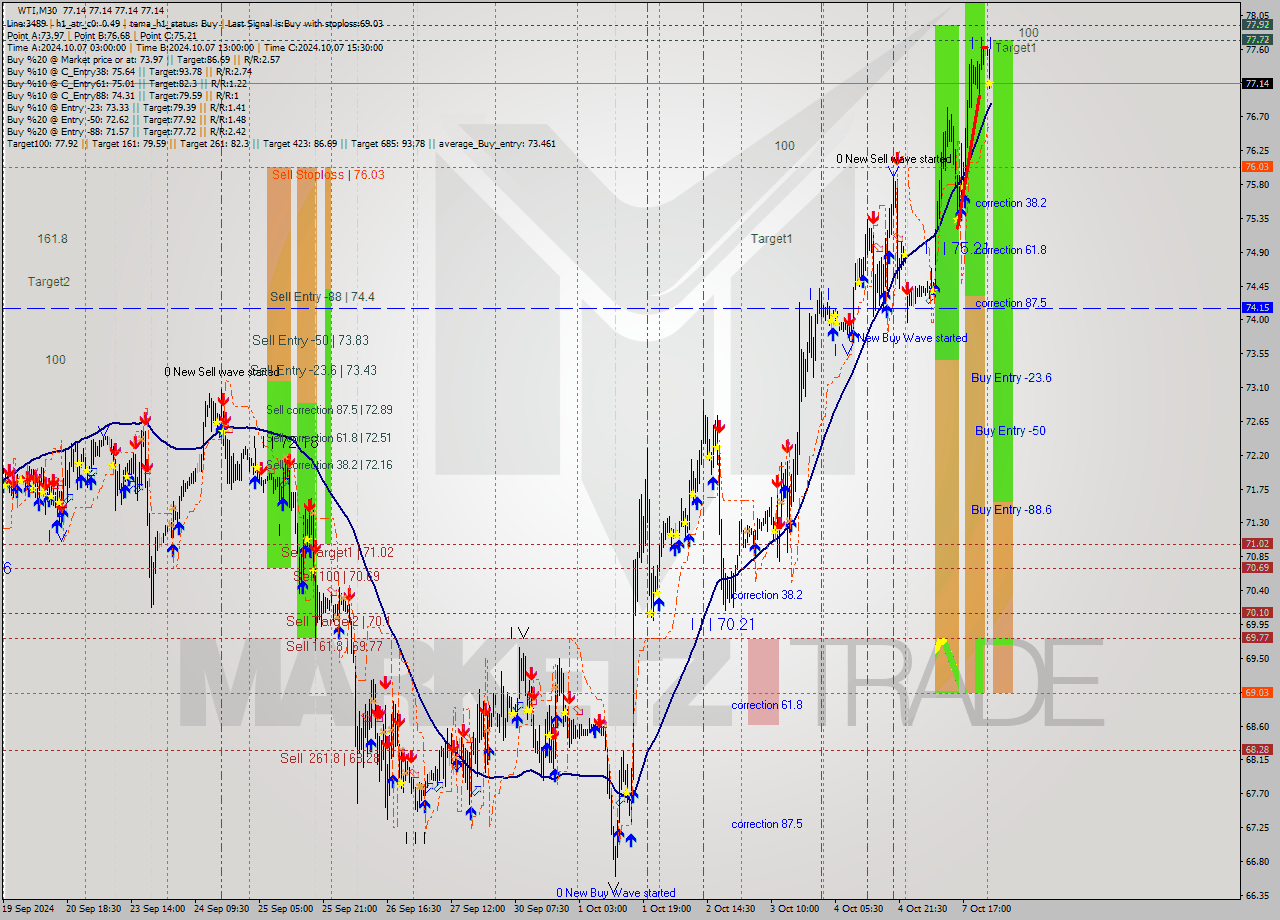Select the '30 Sep 07:30' time label
The width and height of the screenshot is (1280, 920).
tap(541, 909)
